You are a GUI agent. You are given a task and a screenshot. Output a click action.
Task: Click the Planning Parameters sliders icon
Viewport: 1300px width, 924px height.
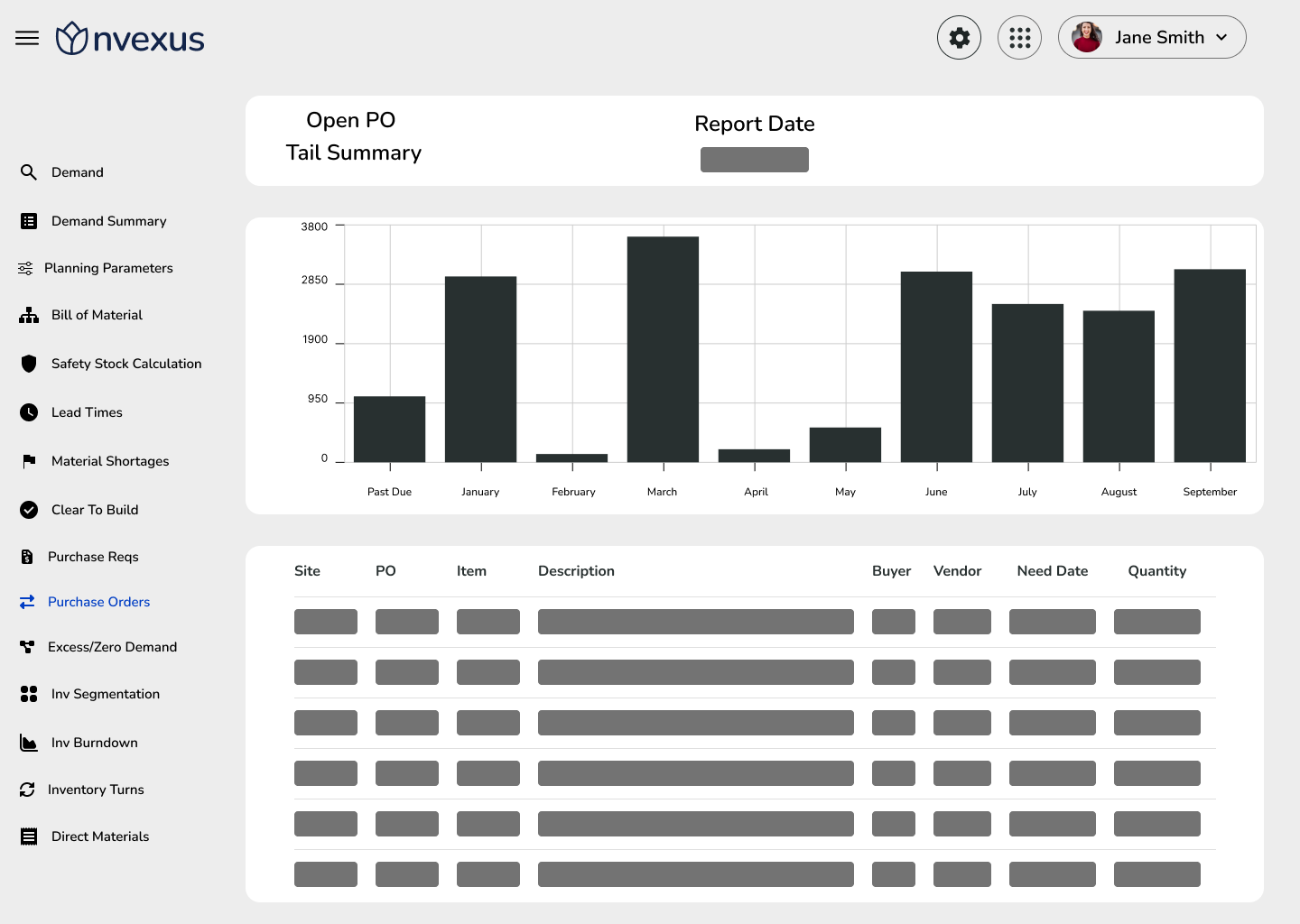click(25, 268)
